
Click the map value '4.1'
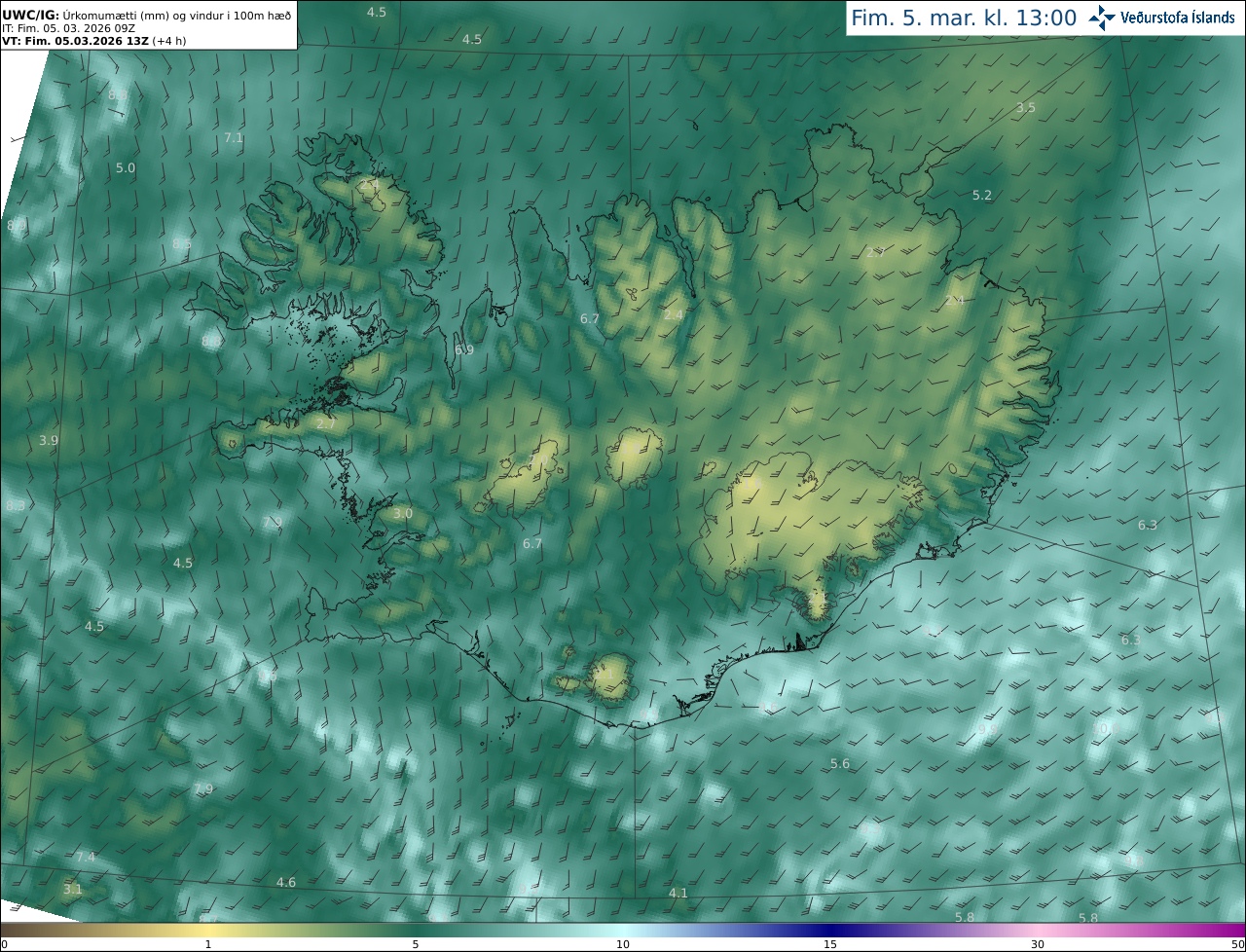point(678,894)
